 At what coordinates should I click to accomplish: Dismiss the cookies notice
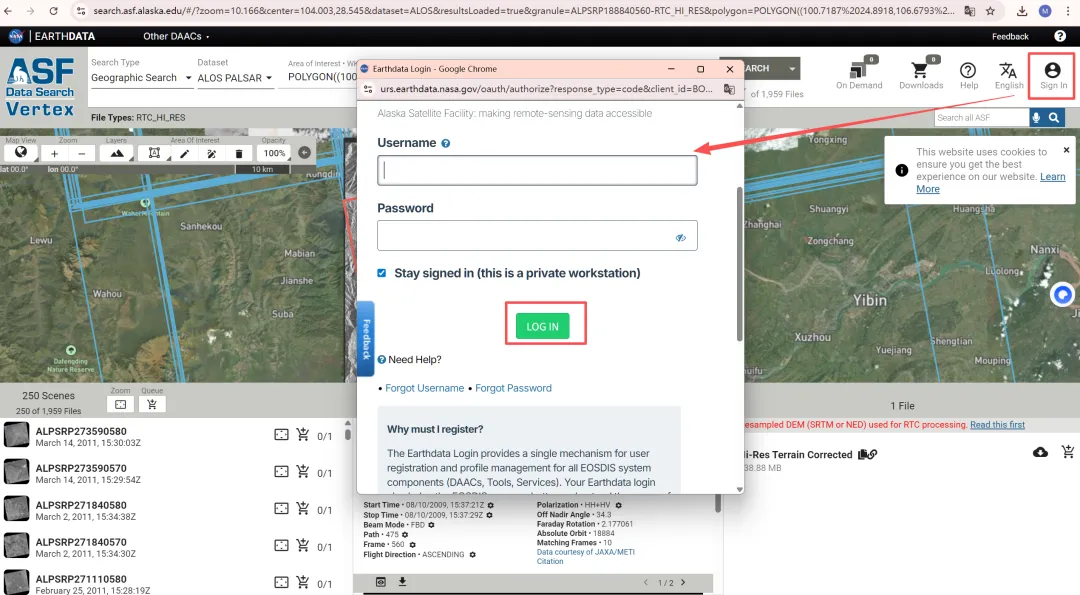(x=1066, y=149)
